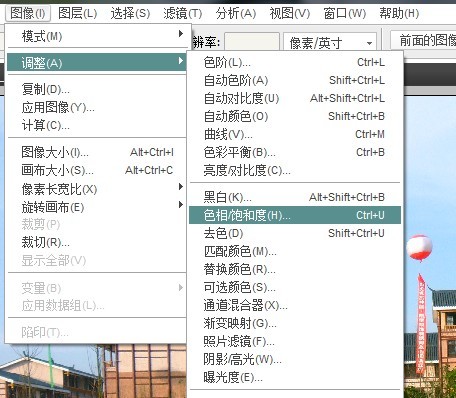Image resolution: width=456 pixels, height=398 pixels.
Task: Choose 替换颜色(R) option
Action: click(295, 269)
